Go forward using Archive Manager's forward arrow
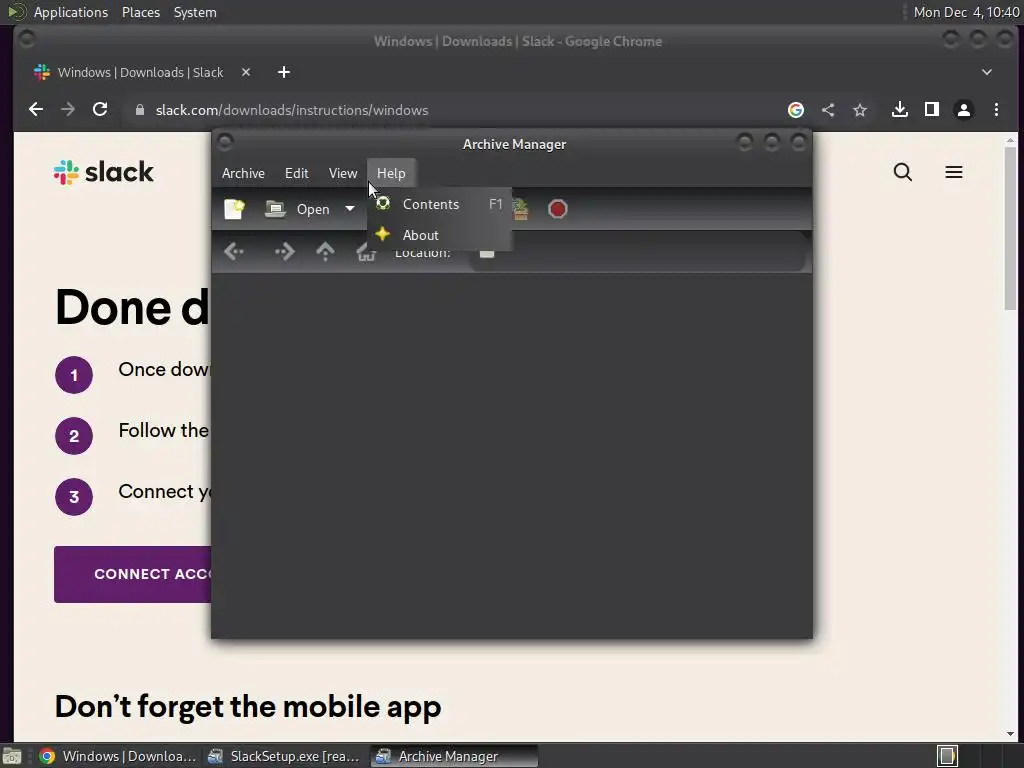Image resolution: width=1024 pixels, height=768 pixels. coord(284,251)
